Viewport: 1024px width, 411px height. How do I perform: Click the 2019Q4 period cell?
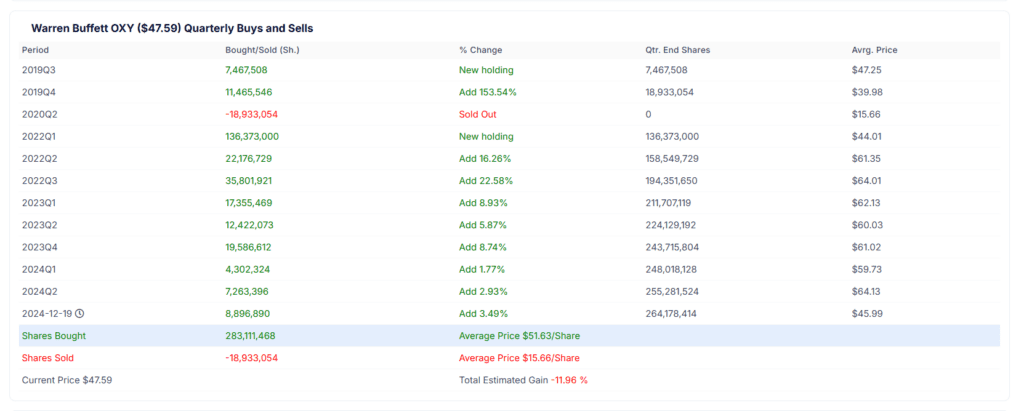tap(40, 92)
